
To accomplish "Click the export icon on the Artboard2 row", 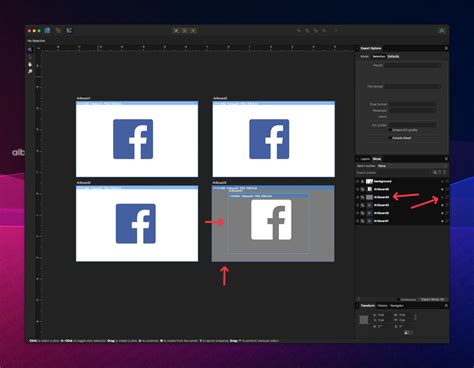I will (x=447, y=213).
